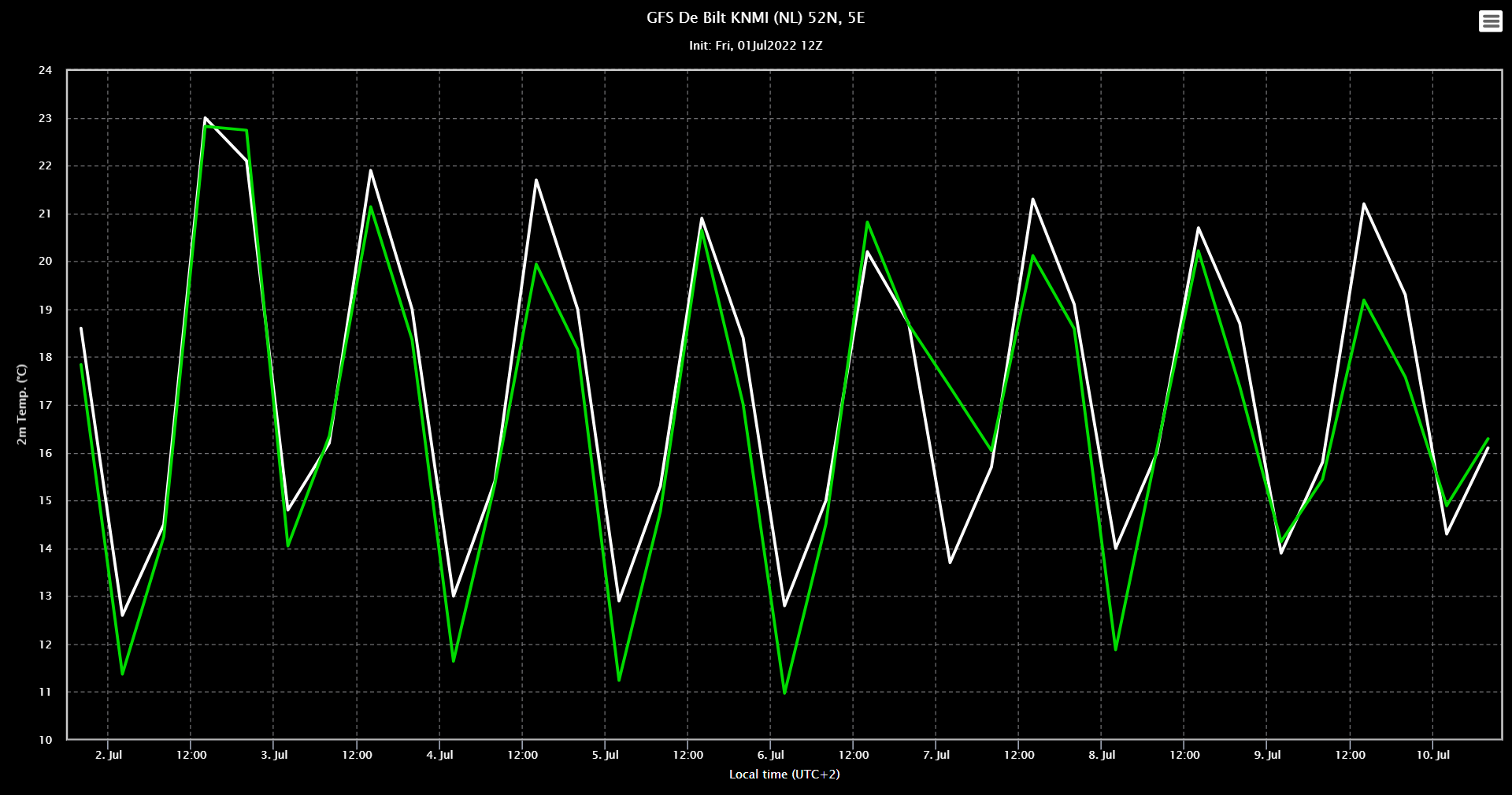
Task: Click the '4. Jul' x-axis label
Action: coord(439,755)
